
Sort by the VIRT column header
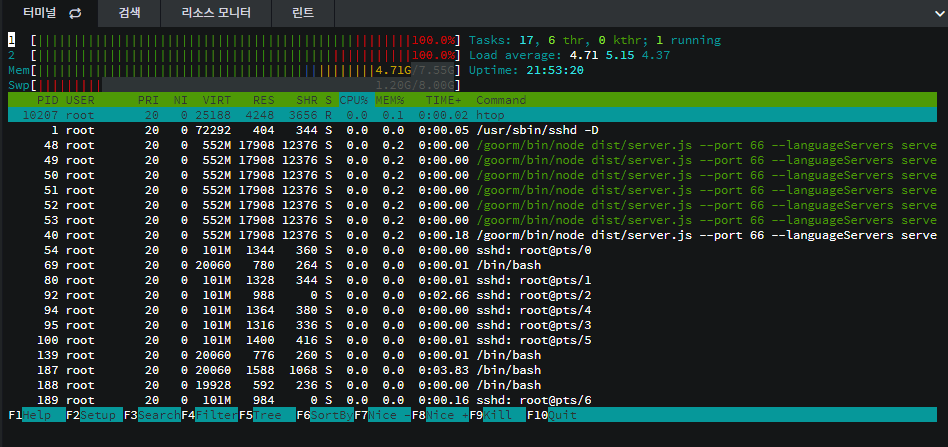coord(216,100)
